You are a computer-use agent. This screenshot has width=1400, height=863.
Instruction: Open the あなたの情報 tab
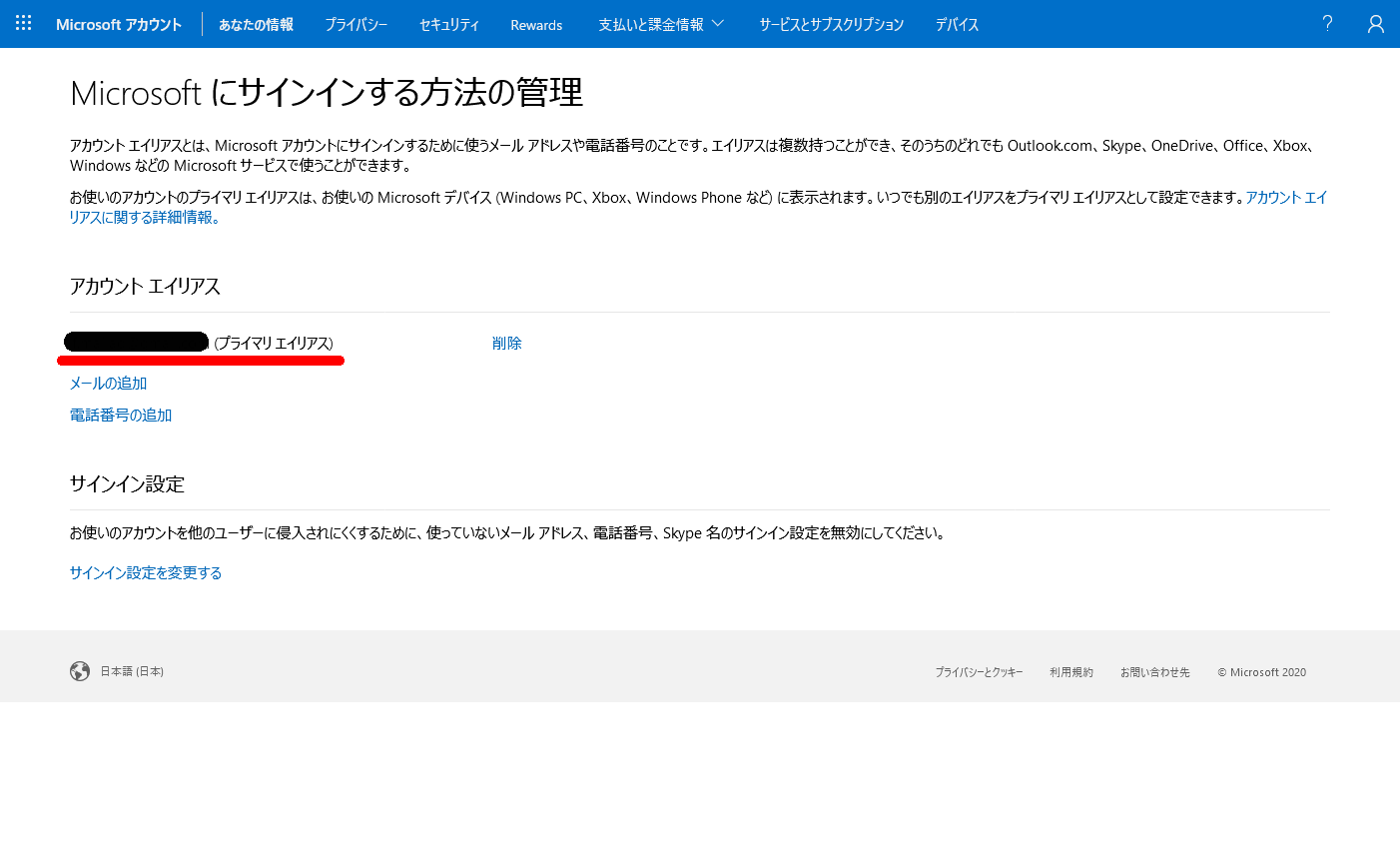coord(256,24)
